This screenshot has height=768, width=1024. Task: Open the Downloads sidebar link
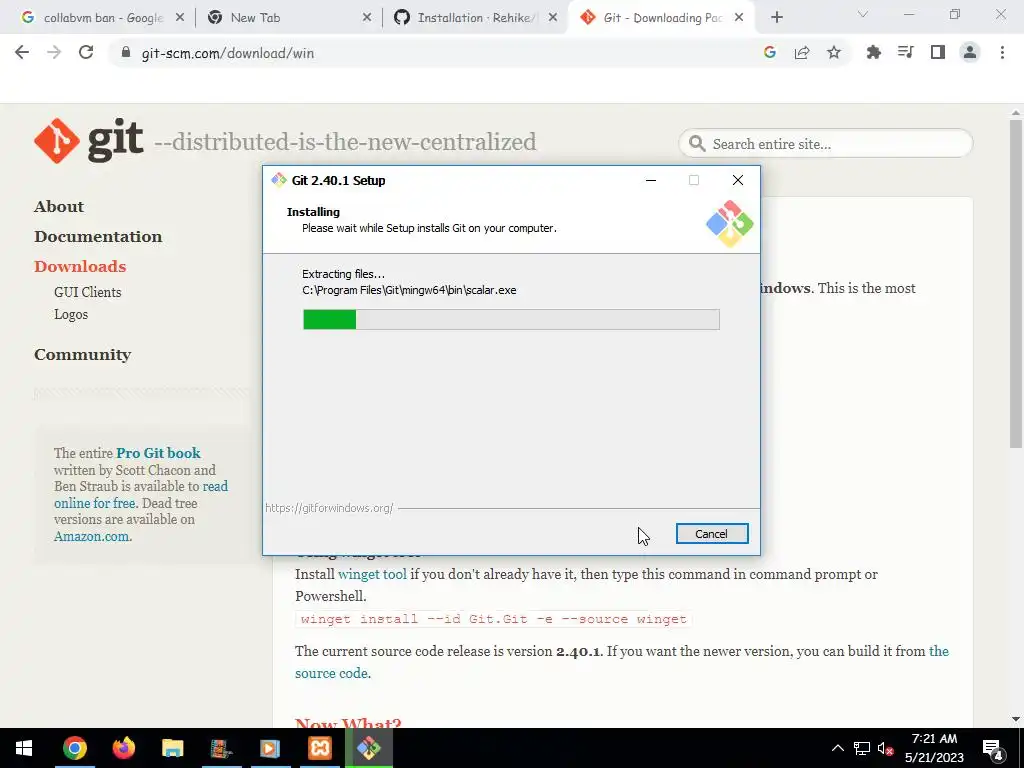coord(80,266)
